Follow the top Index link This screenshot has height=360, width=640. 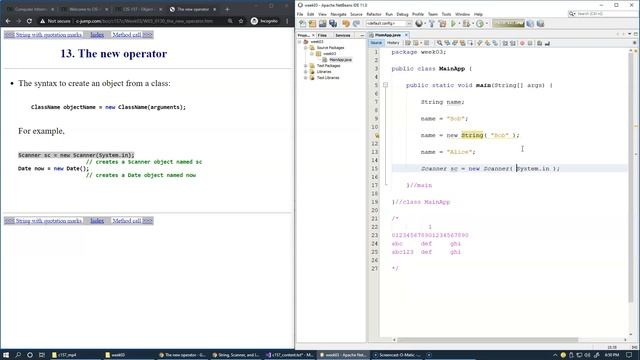(97, 35)
